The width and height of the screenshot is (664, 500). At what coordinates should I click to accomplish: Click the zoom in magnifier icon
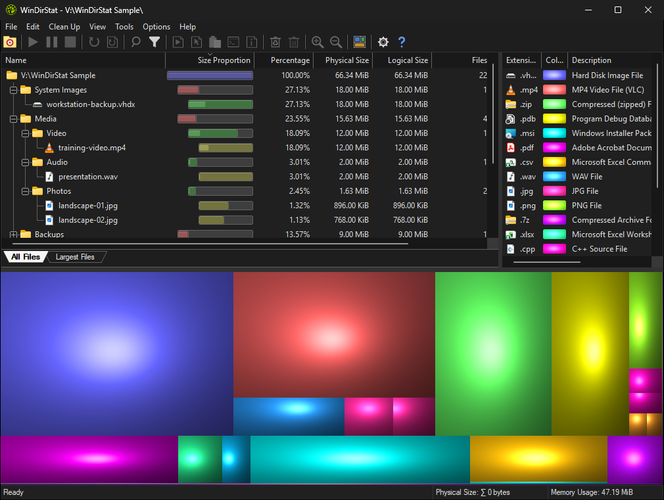[x=317, y=42]
